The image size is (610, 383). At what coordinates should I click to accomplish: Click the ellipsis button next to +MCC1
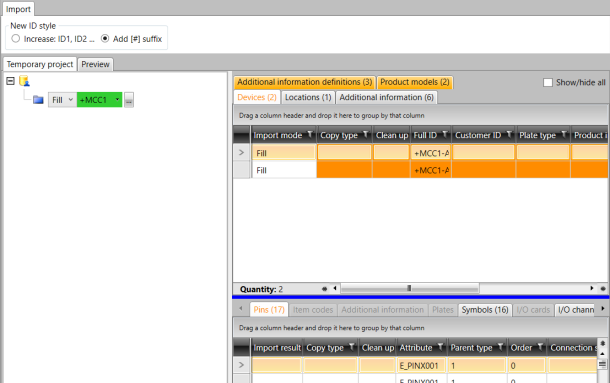[129, 100]
